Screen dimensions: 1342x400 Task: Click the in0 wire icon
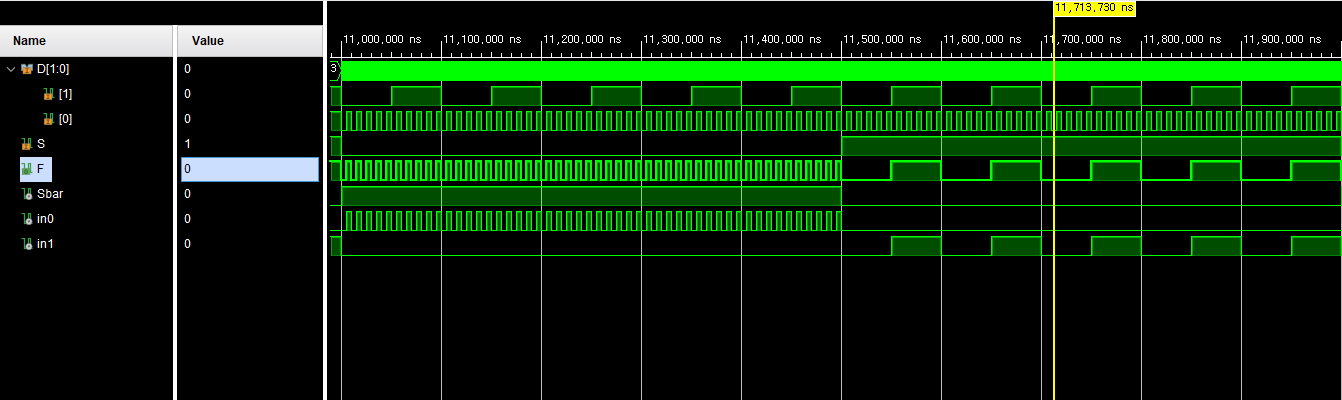tap(27, 219)
